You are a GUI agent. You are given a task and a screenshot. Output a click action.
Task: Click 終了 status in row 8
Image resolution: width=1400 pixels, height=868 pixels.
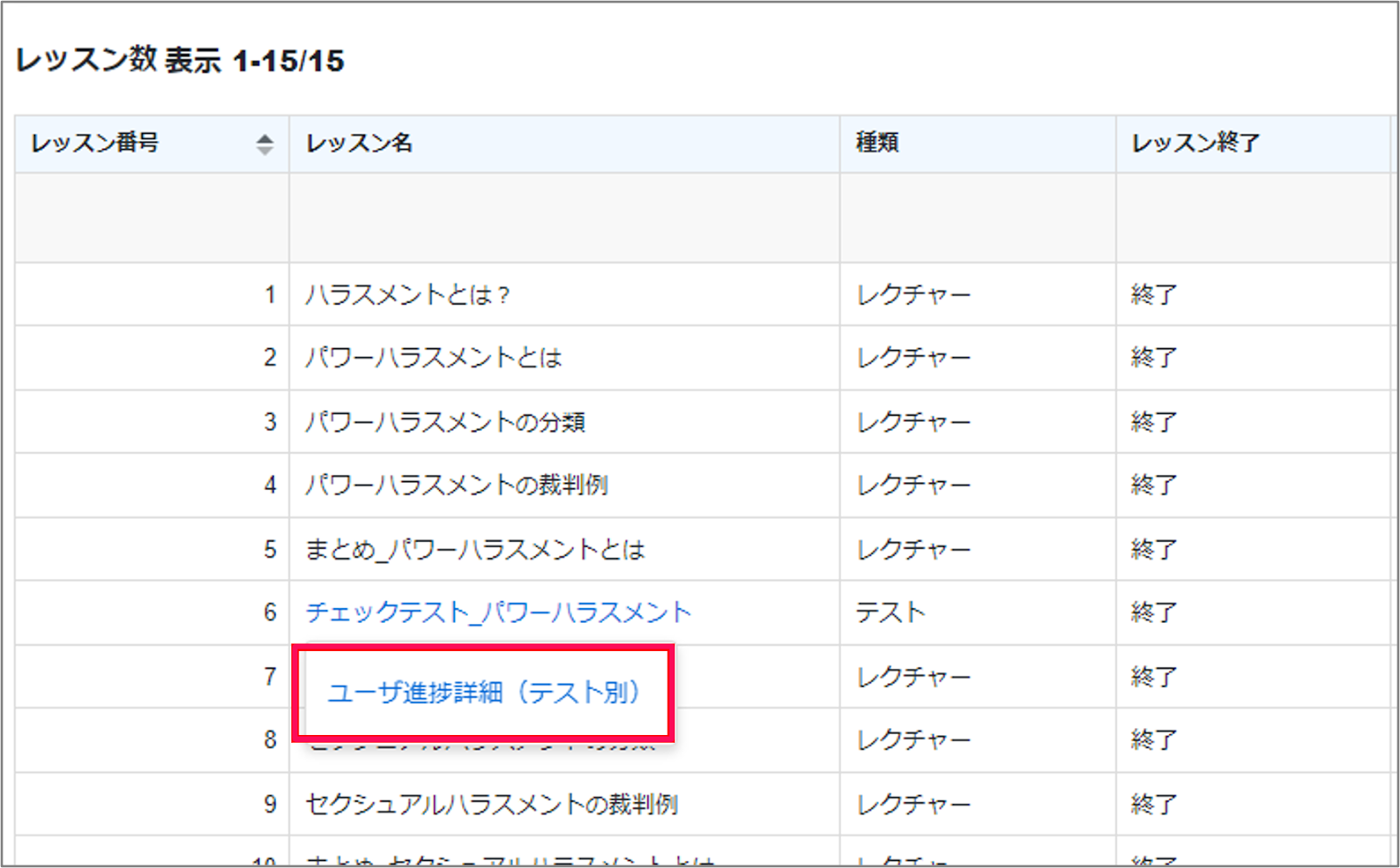tap(1154, 740)
